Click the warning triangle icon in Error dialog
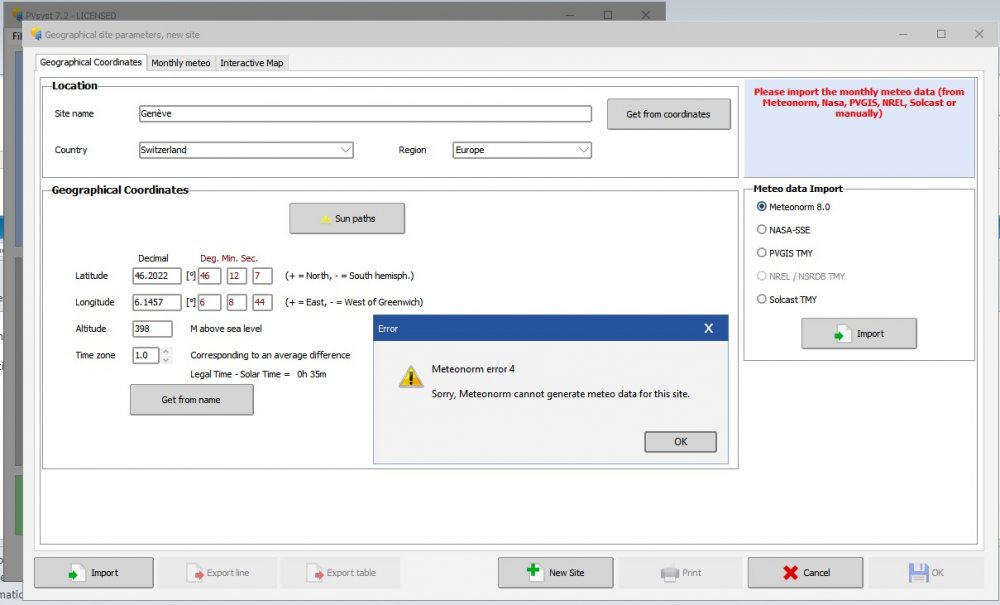This screenshot has width=1000, height=605. coord(410,376)
